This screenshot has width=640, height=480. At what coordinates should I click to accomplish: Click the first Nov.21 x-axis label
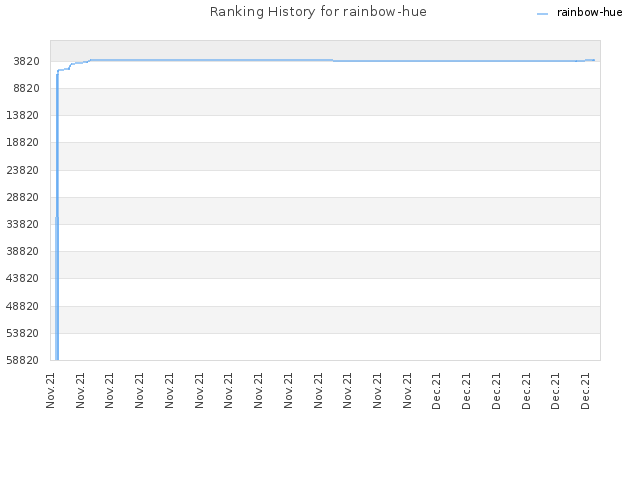click(x=51, y=390)
